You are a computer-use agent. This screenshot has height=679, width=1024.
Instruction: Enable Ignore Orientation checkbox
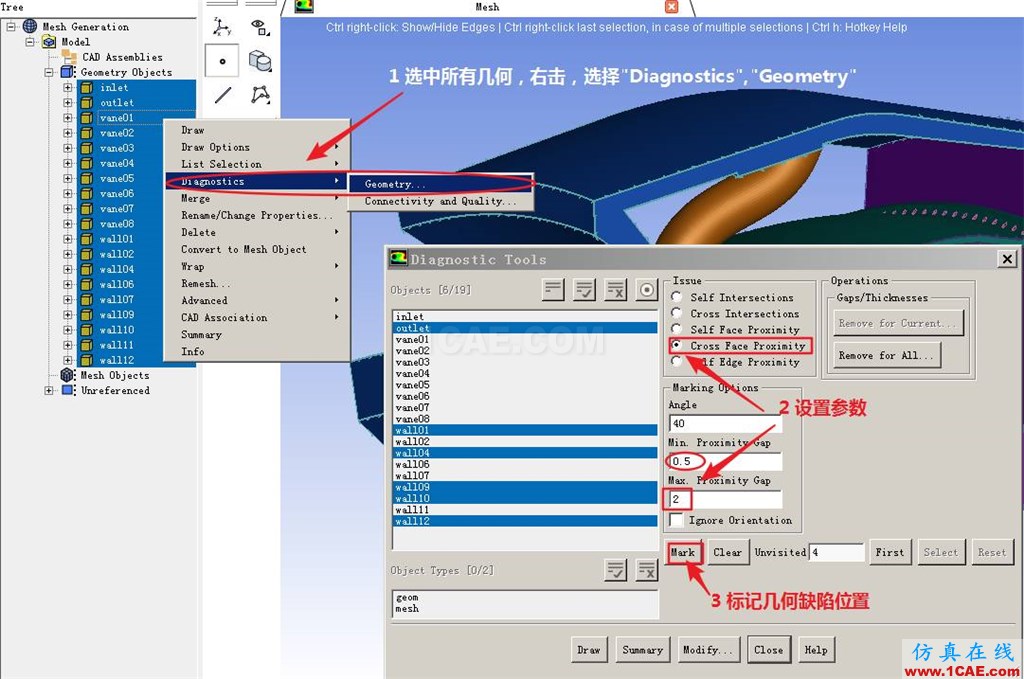coord(677,520)
